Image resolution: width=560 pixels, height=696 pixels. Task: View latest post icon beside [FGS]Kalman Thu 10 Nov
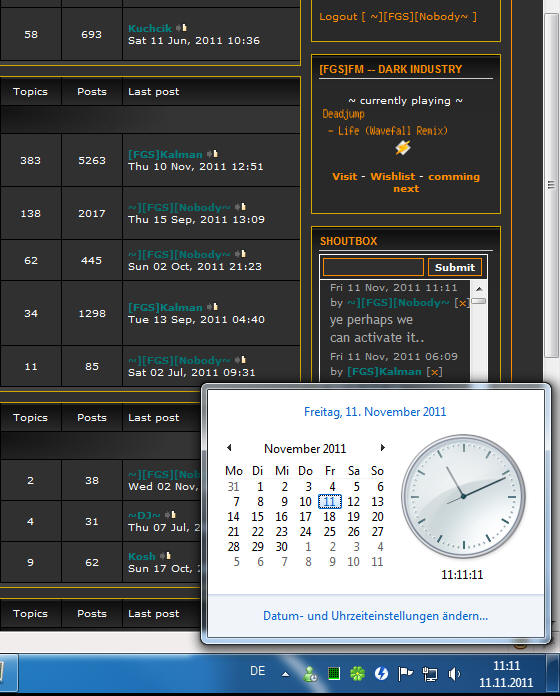pos(213,154)
